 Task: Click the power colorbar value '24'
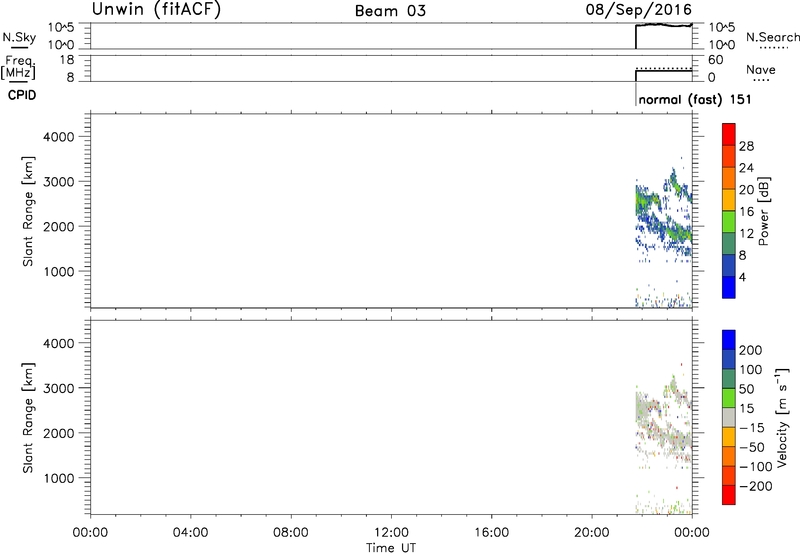tap(746, 168)
